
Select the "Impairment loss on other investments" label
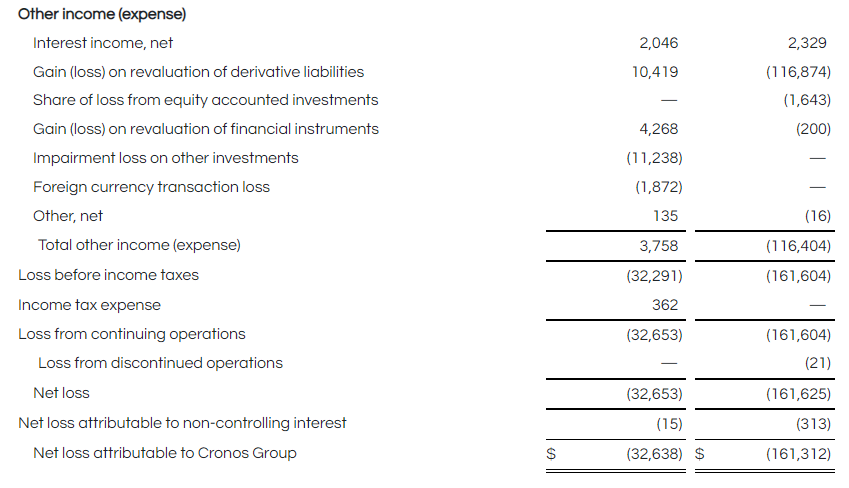click(x=165, y=158)
